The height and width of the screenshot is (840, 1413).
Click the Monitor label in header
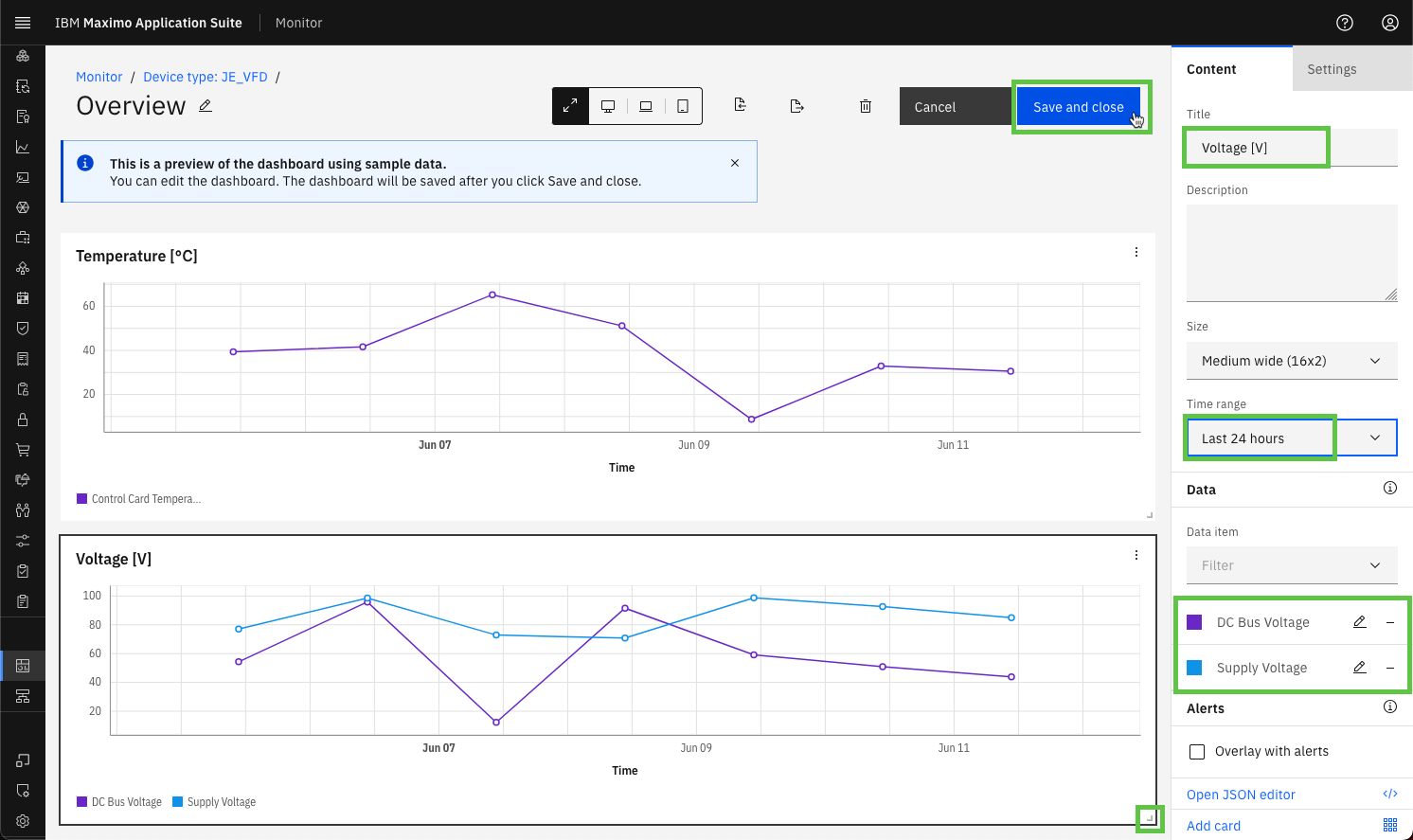tap(298, 23)
